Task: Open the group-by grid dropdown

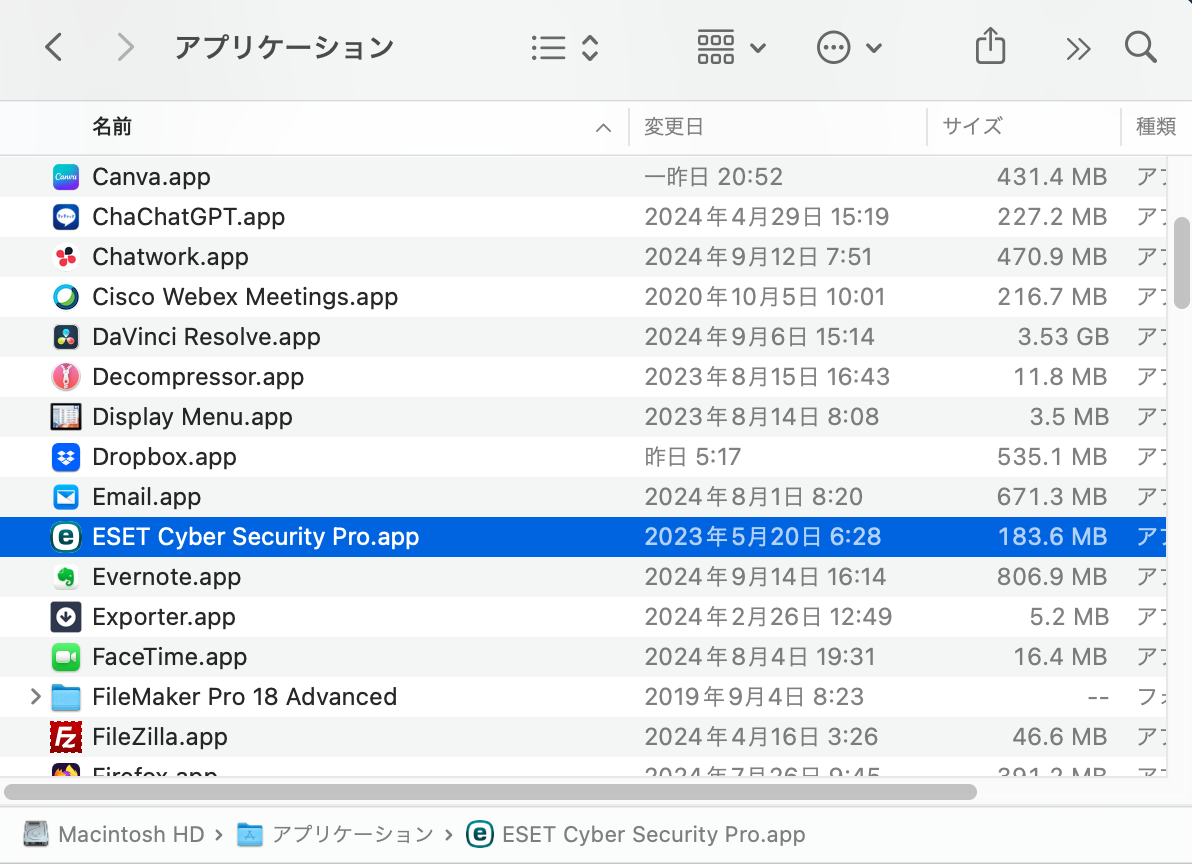Action: pyautogui.click(x=731, y=48)
